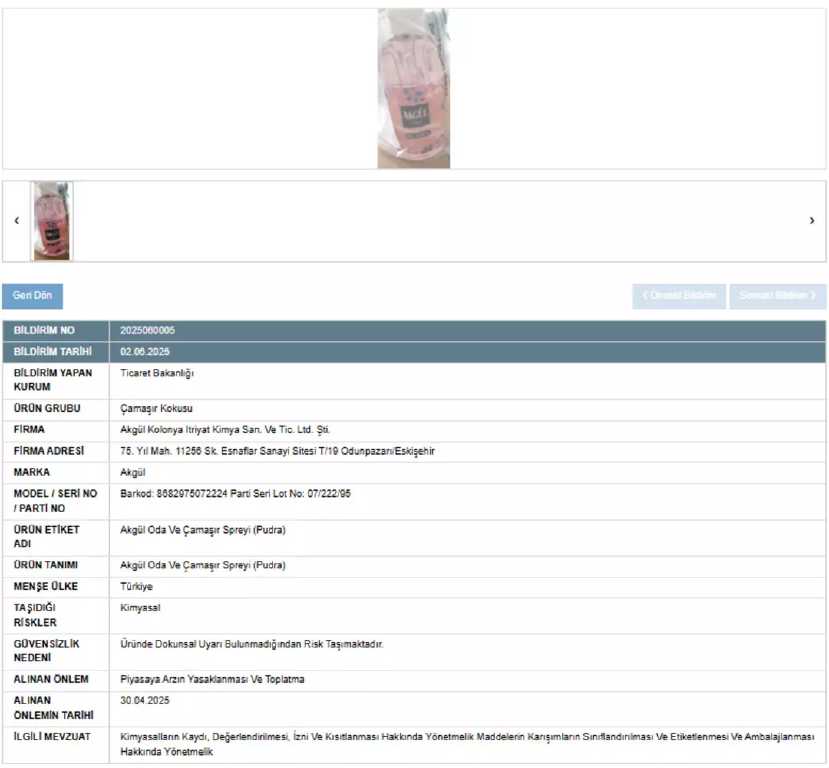The width and height of the screenshot is (829, 768).
Task: Click the company address in Eskişehir
Action: tap(278, 451)
